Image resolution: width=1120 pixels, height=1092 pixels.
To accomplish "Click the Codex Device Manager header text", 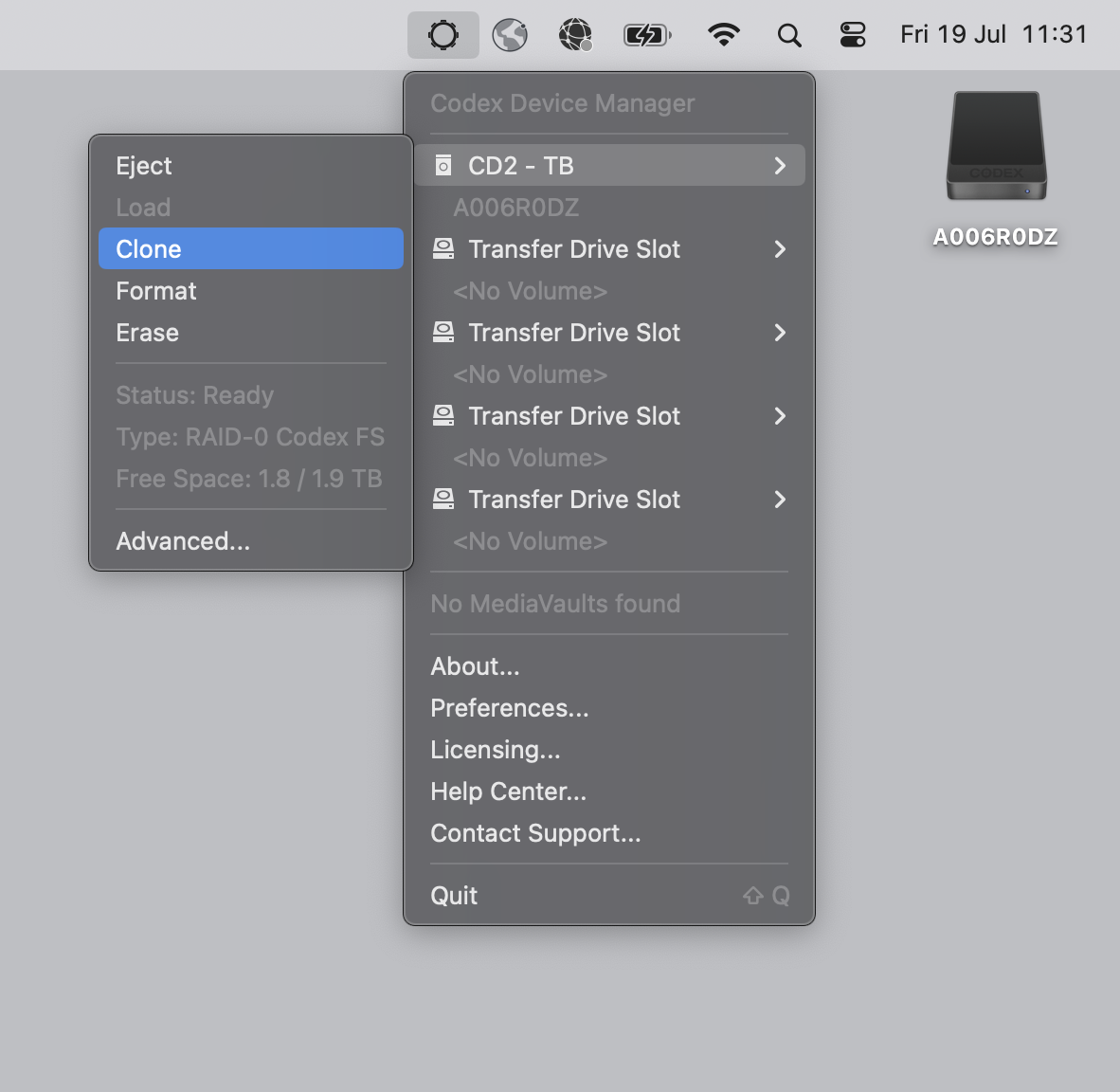I will [562, 103].
